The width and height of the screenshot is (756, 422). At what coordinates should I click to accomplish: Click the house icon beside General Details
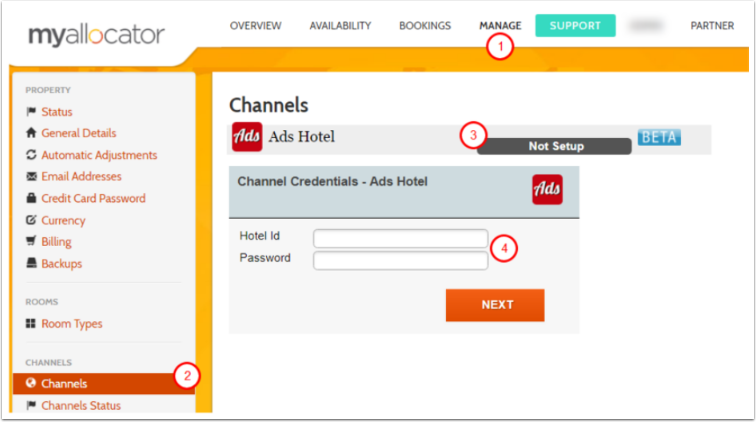click(31, 133)
